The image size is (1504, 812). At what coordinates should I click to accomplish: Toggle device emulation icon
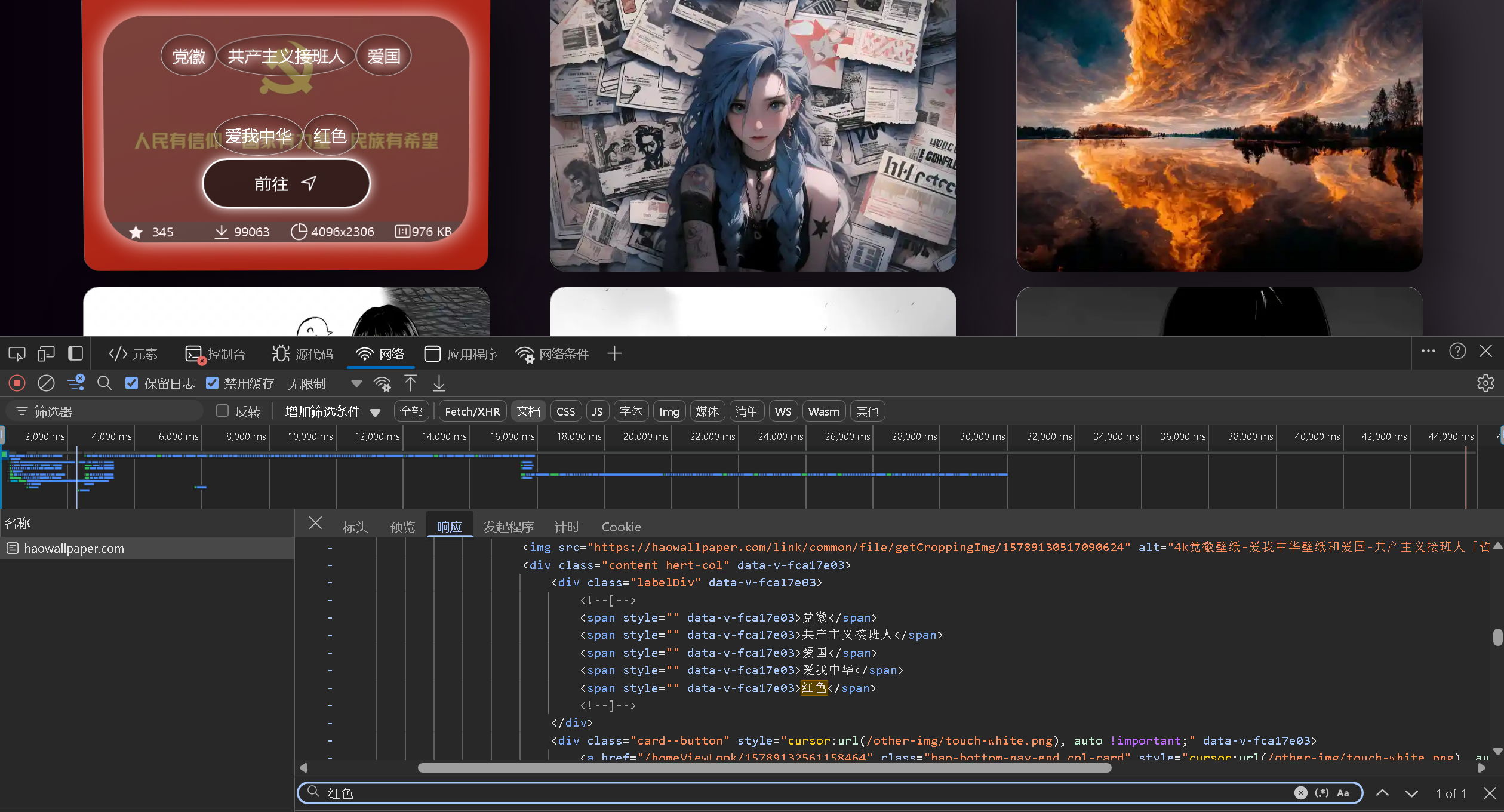click(x=46, y=354)
